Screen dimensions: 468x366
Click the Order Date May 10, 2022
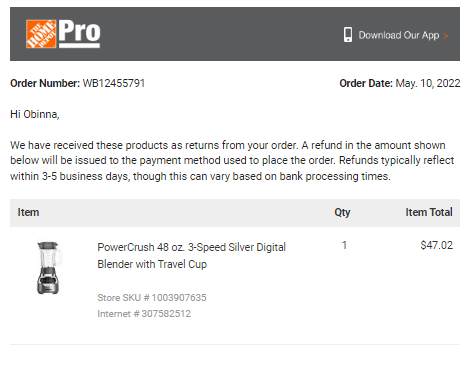pos(428,83)
